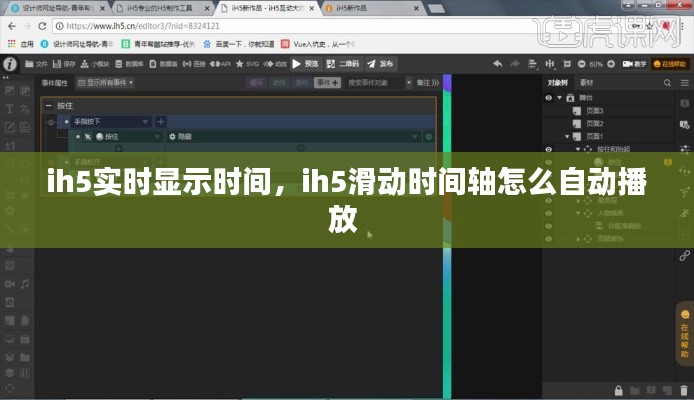Open the distribute spacing tool
Image resolution: width=694 pixels, height=400 pixels.
coord(550,64)
